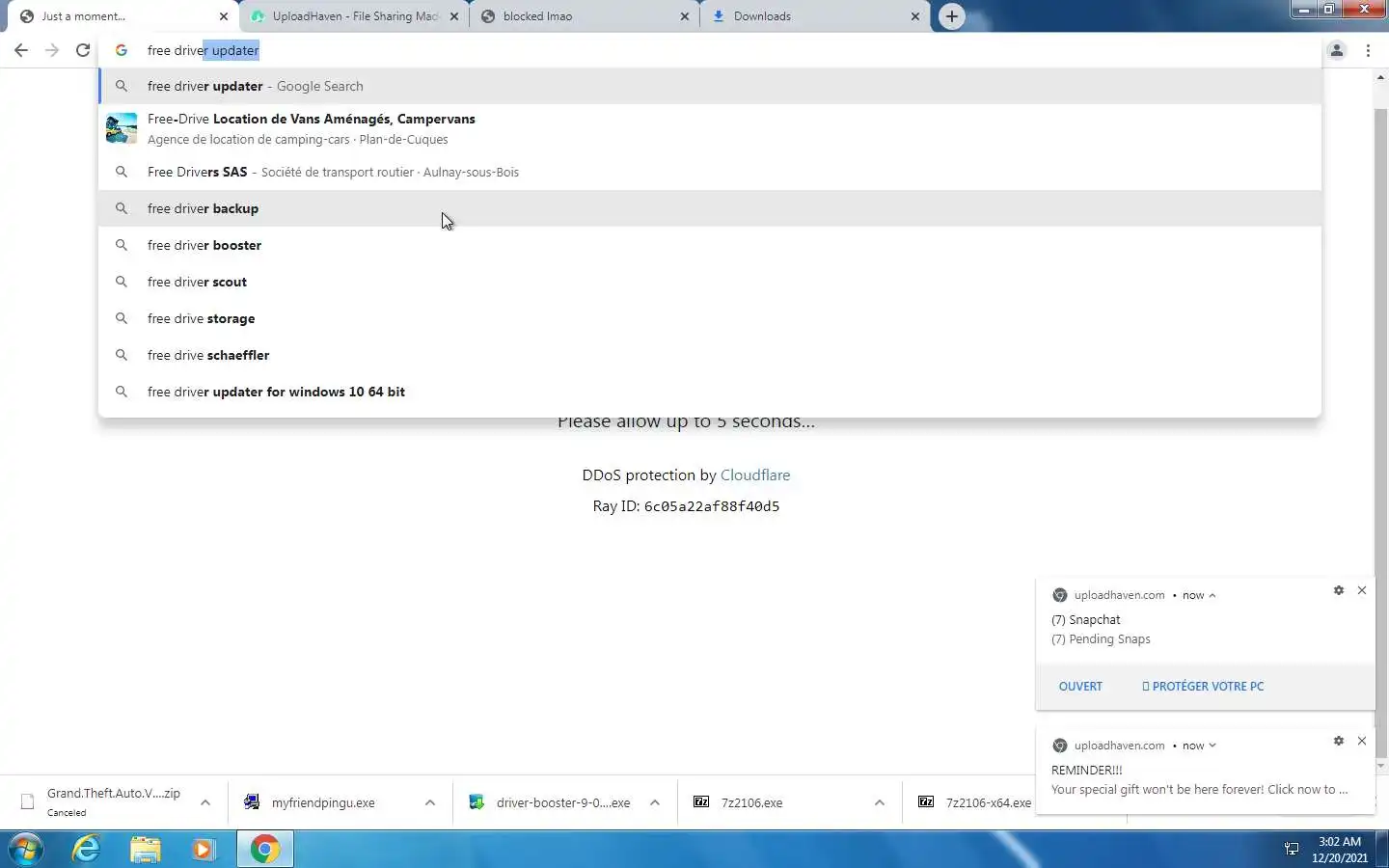Open Windows Explorer folder from taskbar

click(145, 849)
